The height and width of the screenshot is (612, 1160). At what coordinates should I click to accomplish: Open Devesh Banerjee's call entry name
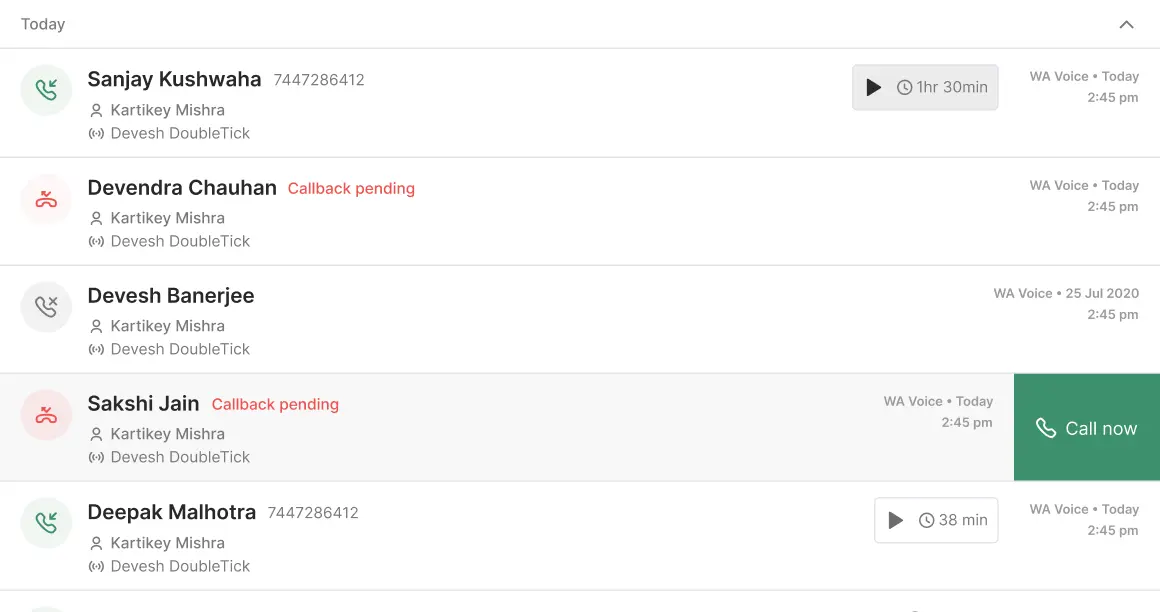171,295
